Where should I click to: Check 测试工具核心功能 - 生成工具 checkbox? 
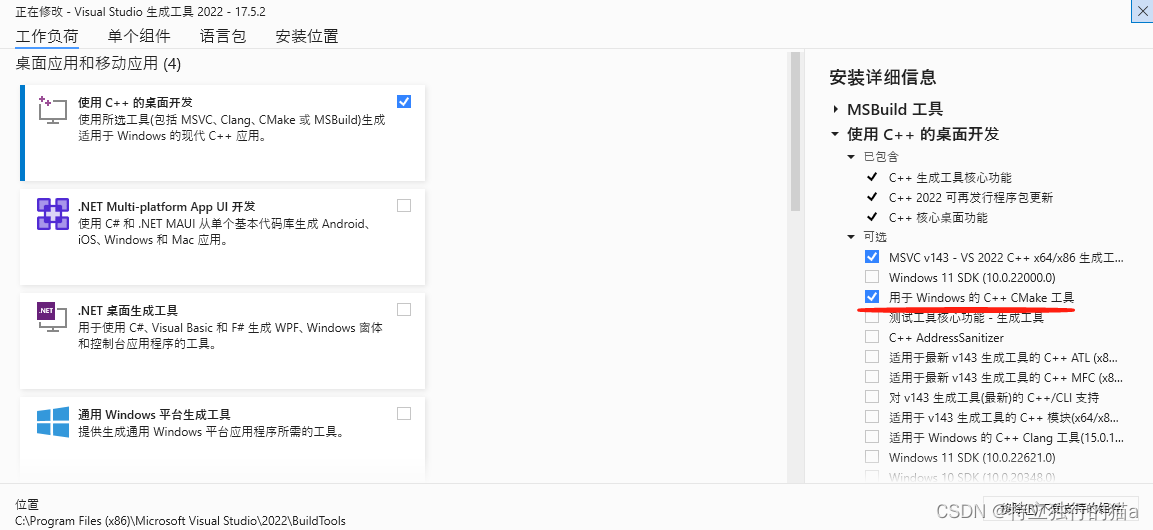point(872,318)
